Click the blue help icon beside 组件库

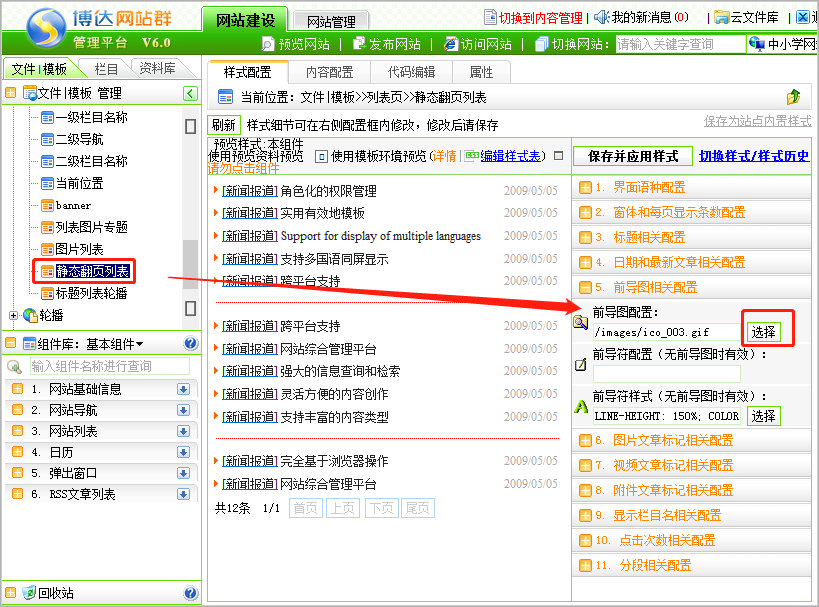[x=191, y=343]
